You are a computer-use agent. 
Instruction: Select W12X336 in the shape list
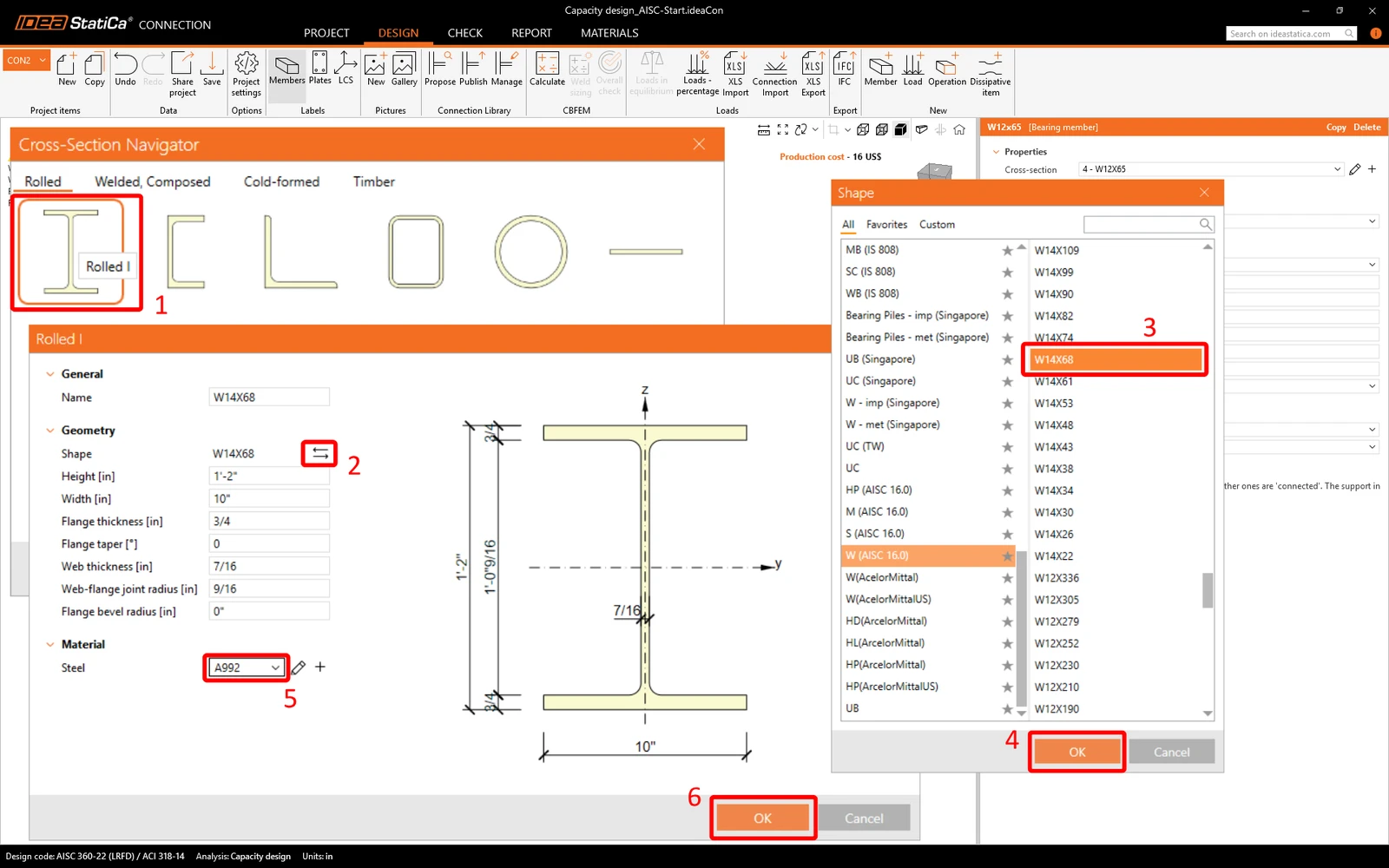point(1115,578)
